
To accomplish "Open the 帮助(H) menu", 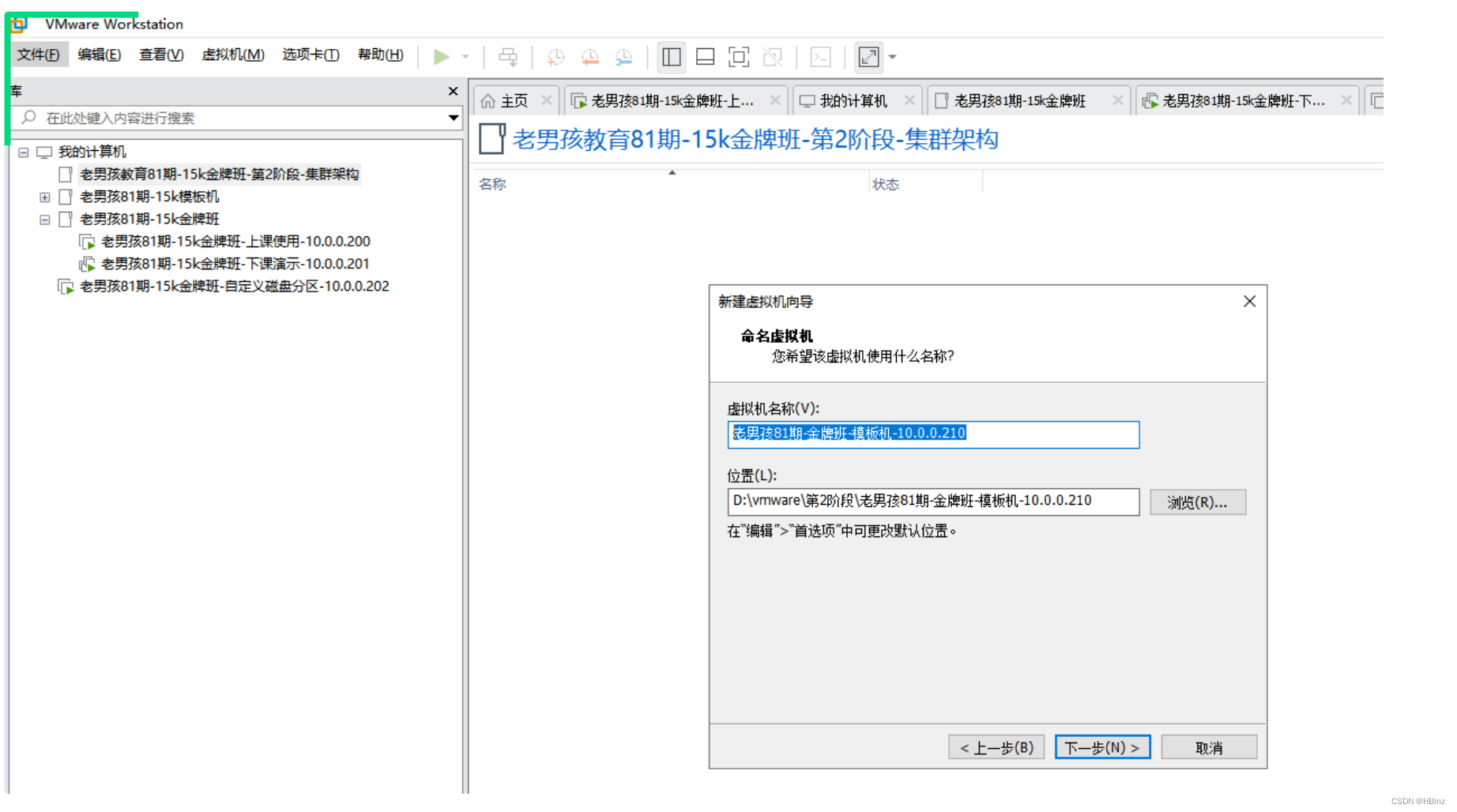I will pyautogui.click(x=380, y=55).
